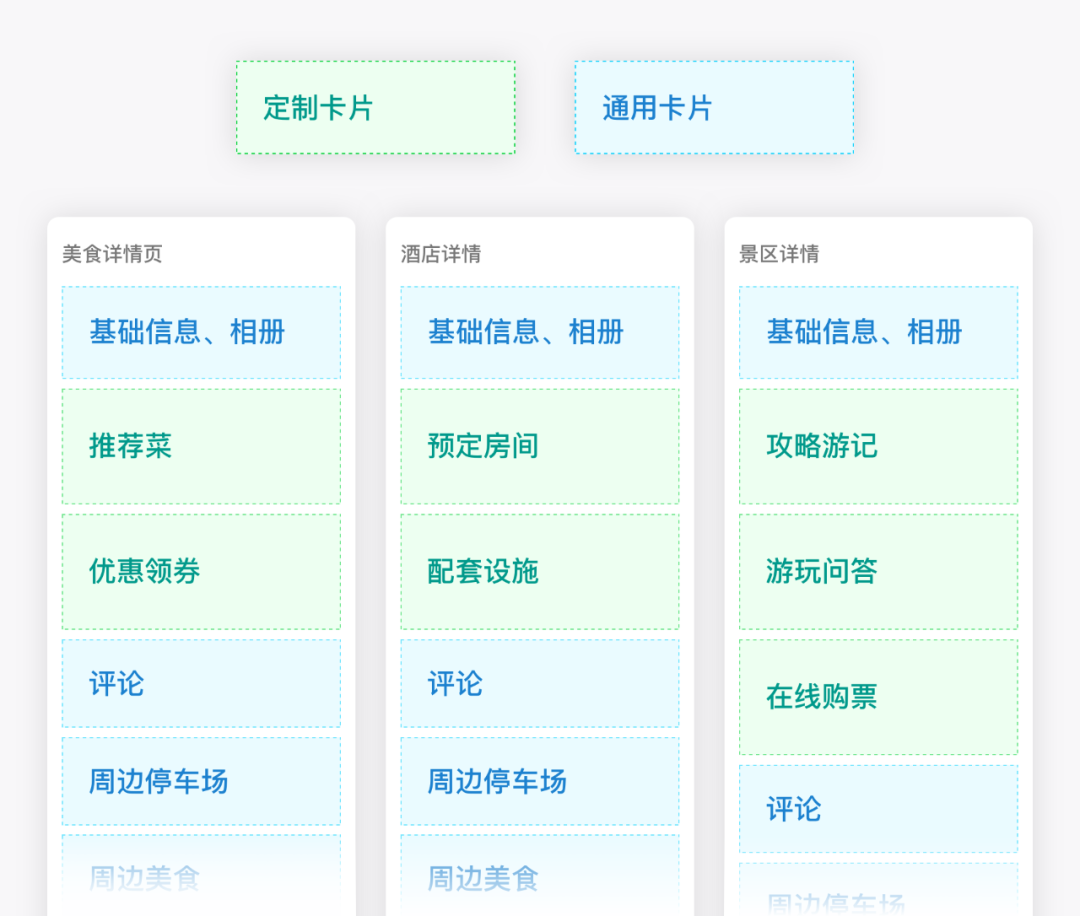This screenshot has height=916, width=1080.
Task: Click the 游玩问答 card
Action: click(x=878, y=572)
